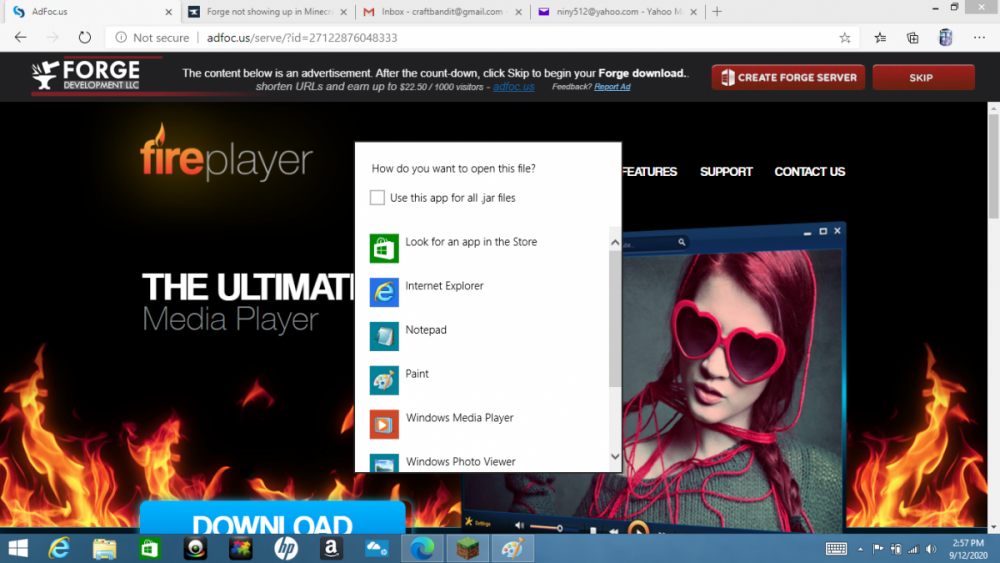The image size is (1000, 563).
Task: Check 'Use this app for all .jar files'
Action: 377,198
